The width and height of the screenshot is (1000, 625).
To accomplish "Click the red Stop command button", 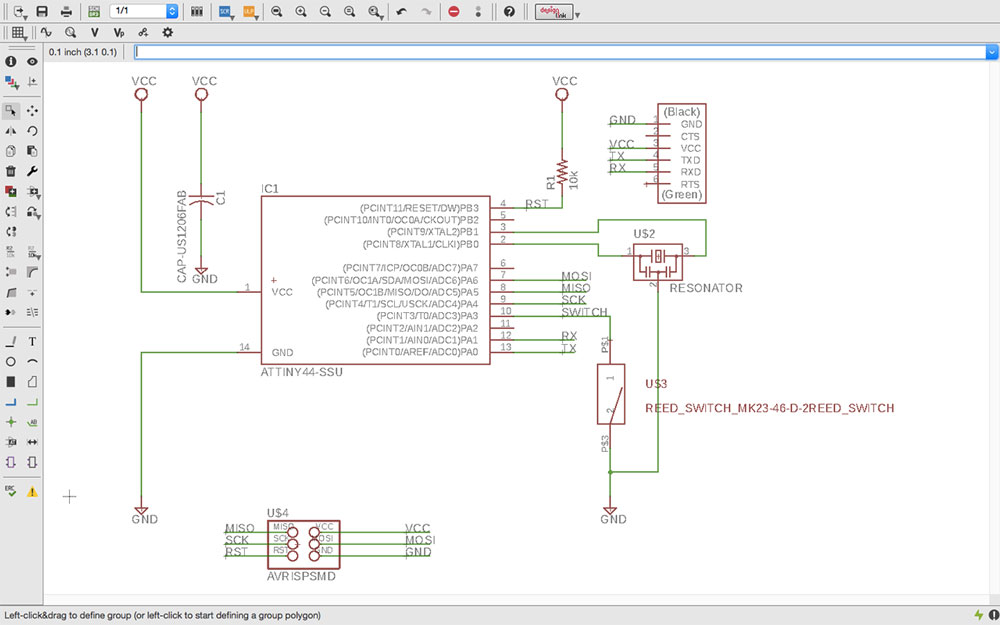I will tap(453, 12).
